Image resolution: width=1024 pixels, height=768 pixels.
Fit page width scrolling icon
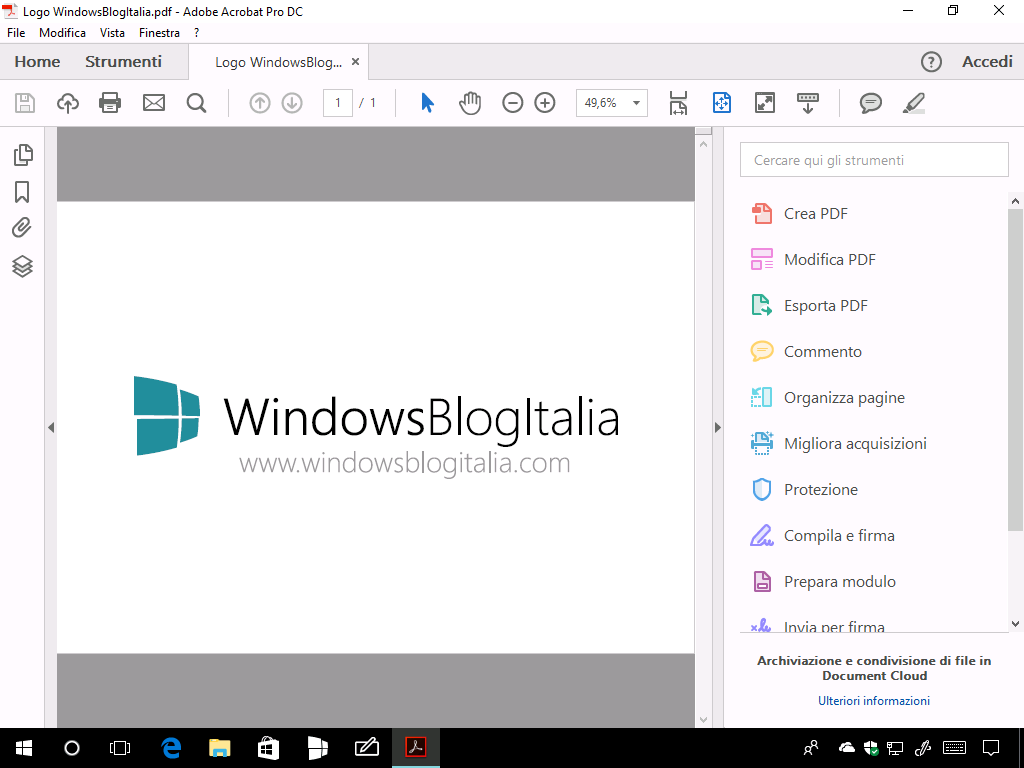click(679, 103)
